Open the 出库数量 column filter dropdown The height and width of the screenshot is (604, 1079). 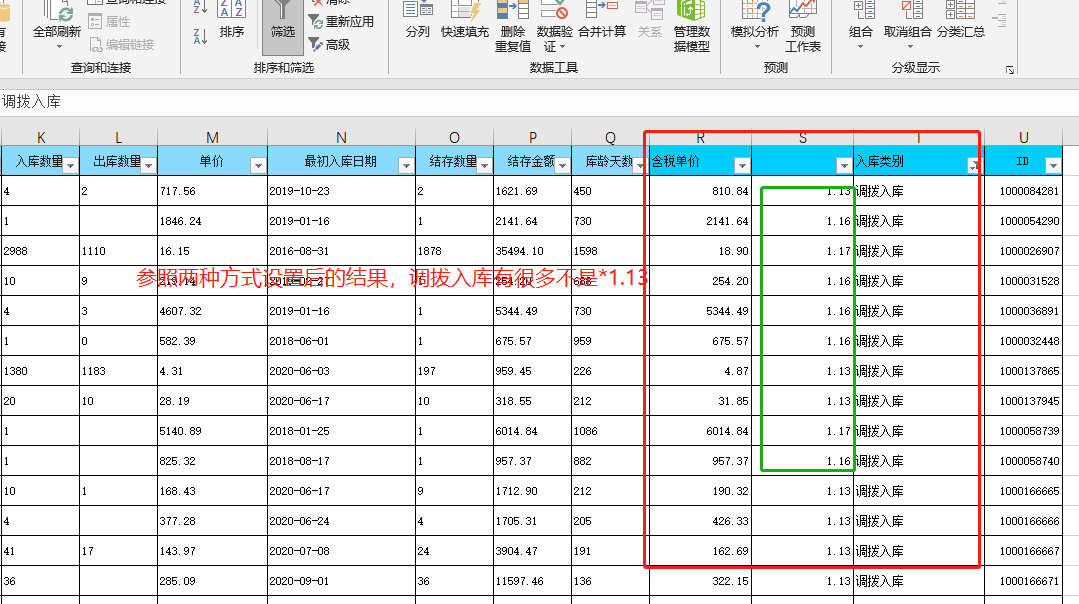tap(149, 165)
